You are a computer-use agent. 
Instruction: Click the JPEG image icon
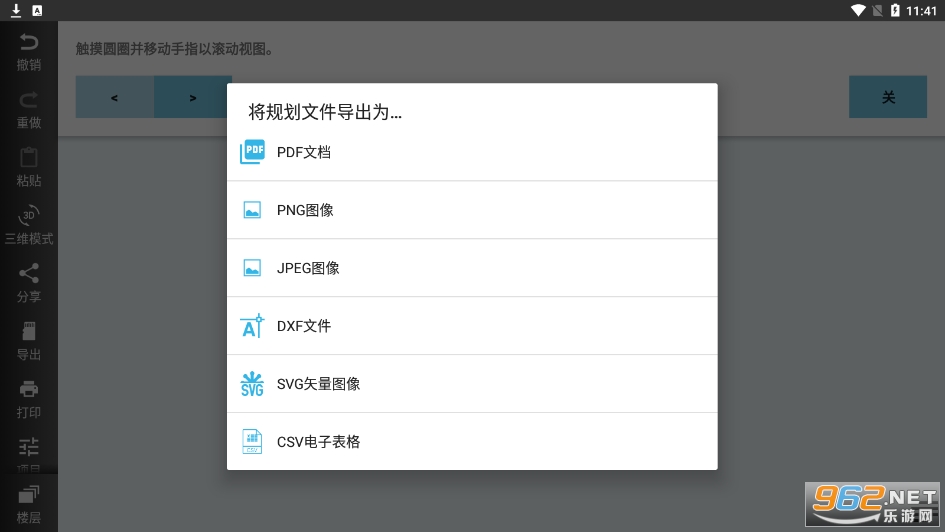click(252, 268)
